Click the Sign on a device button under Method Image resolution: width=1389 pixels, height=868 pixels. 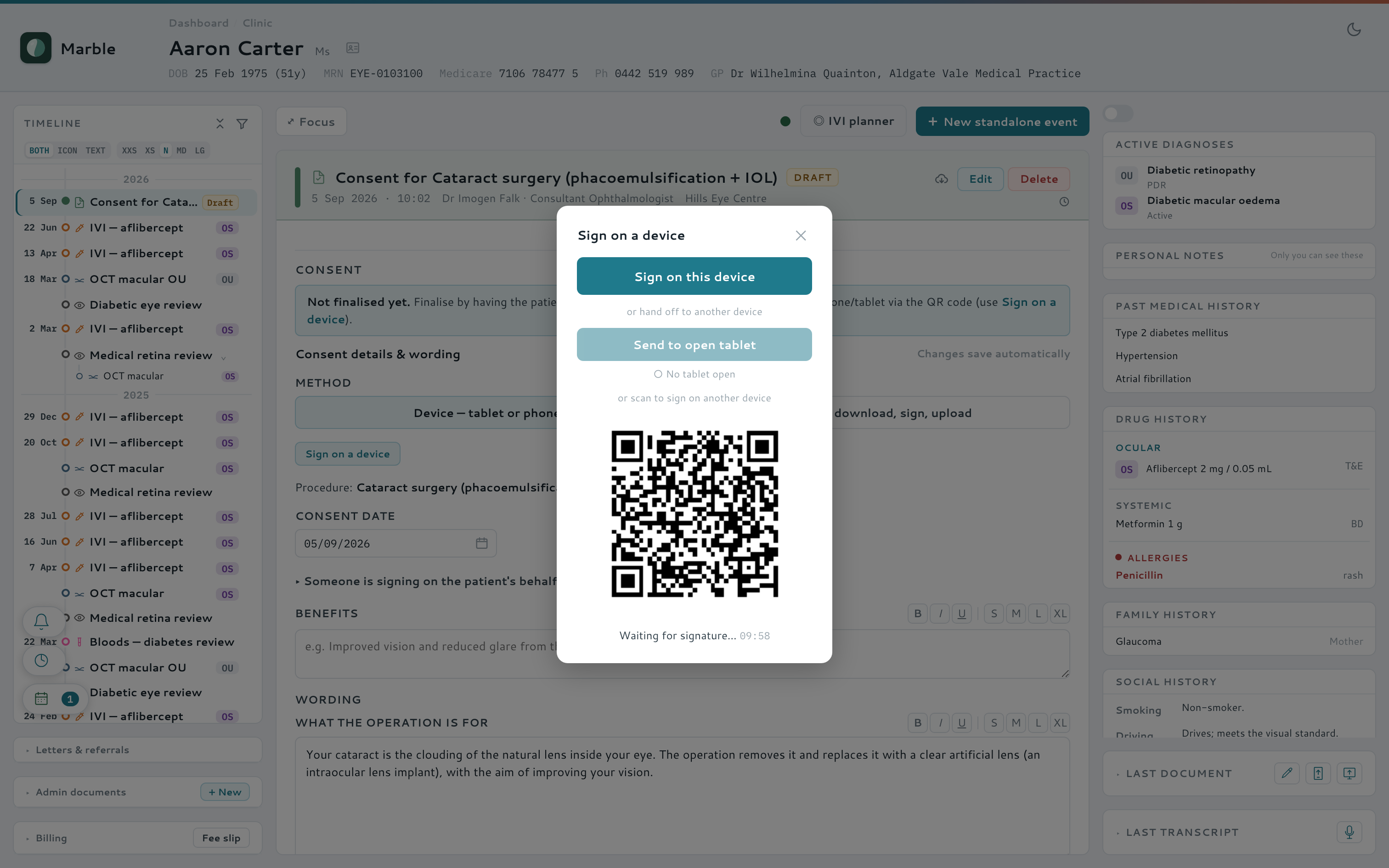pyautogui.click(x=348, y=454)
